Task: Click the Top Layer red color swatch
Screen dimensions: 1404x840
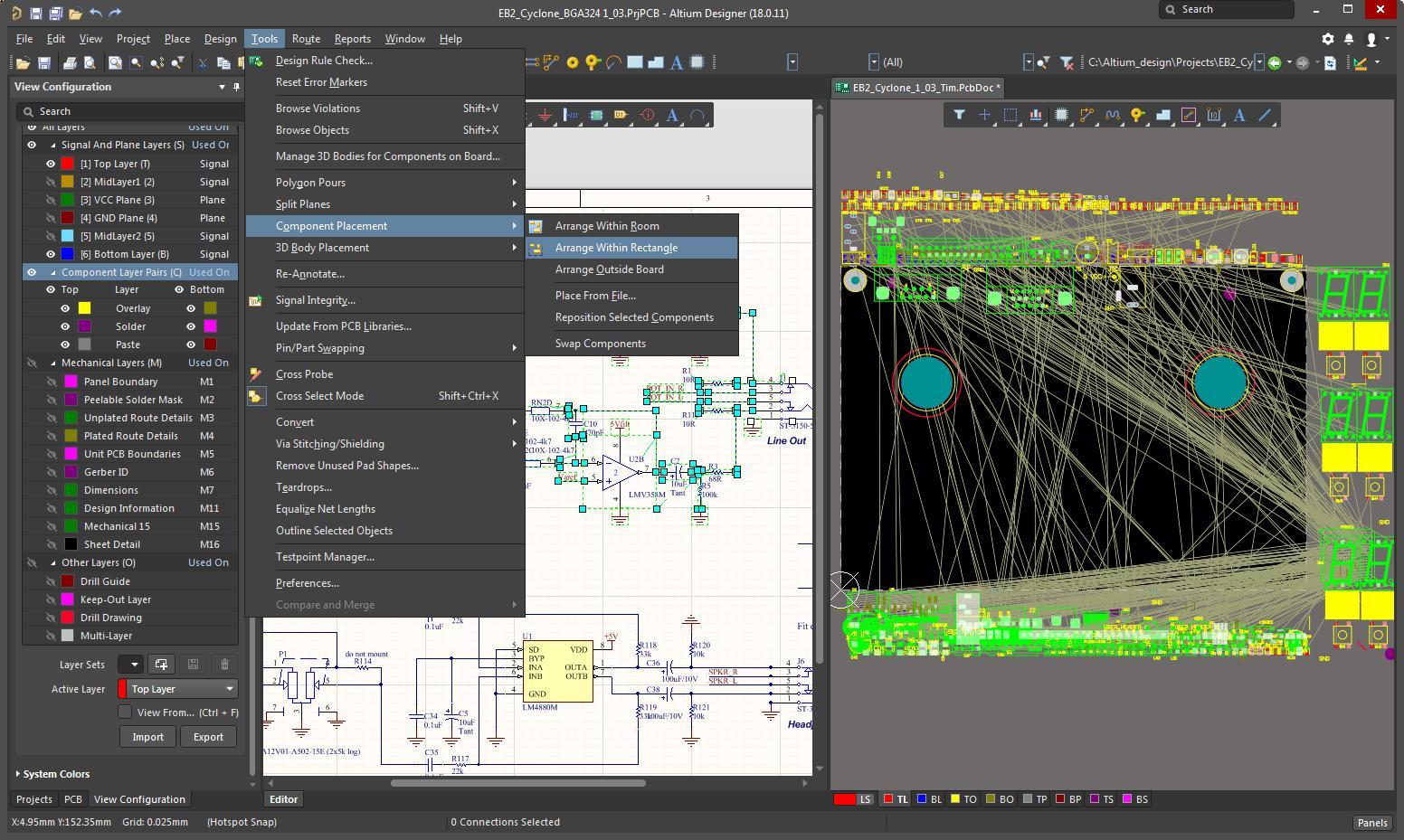Action: (x=67, y=164)
